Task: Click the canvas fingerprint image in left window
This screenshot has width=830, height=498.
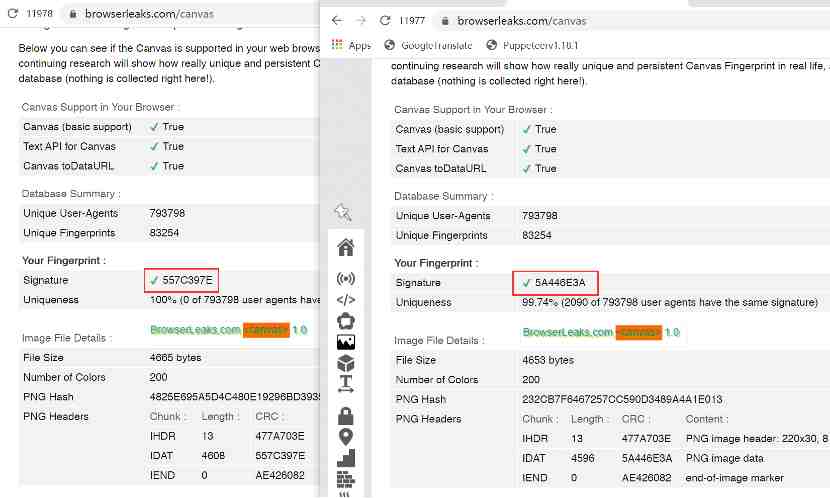Action: [x=228, y=330]
